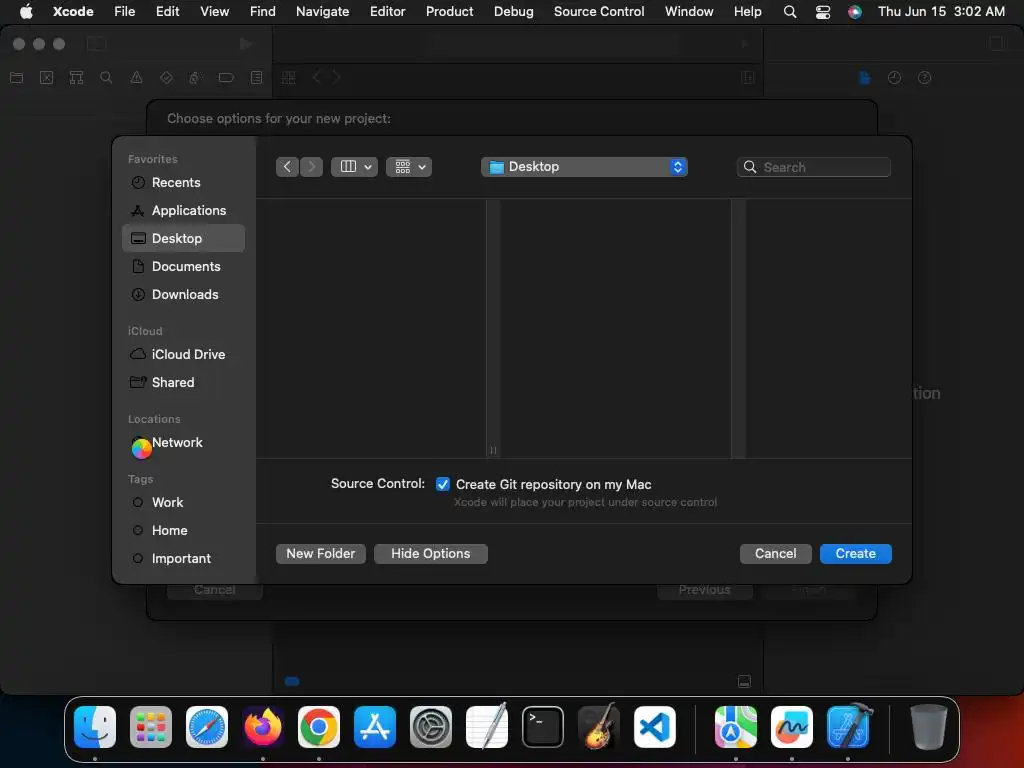The image size is (1024, 768).
Task: Open the related items grid icon
Action: (289, 78)
